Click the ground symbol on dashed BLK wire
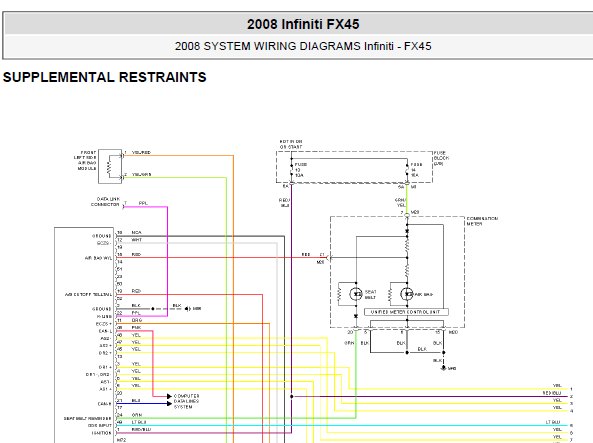Viewport: 593px width, 443px height. coord(188,309)
